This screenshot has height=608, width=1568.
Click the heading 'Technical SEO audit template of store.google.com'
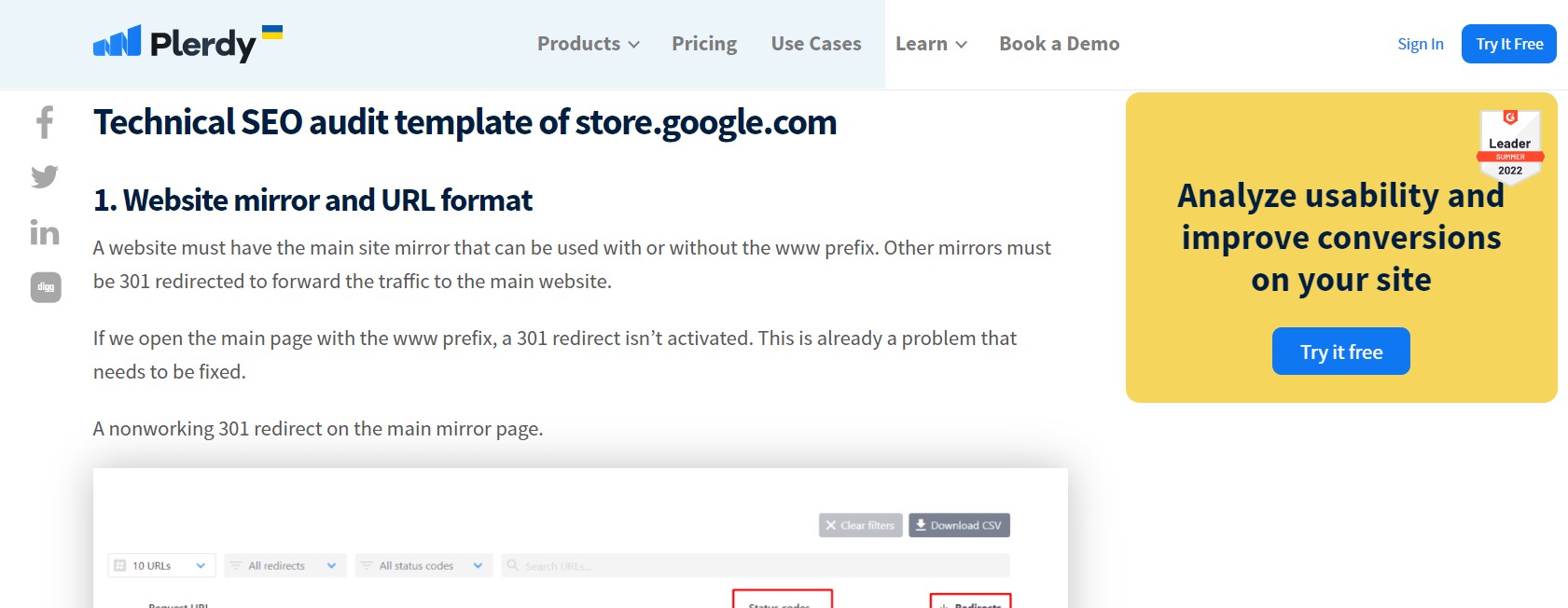(x=465, y=122)
